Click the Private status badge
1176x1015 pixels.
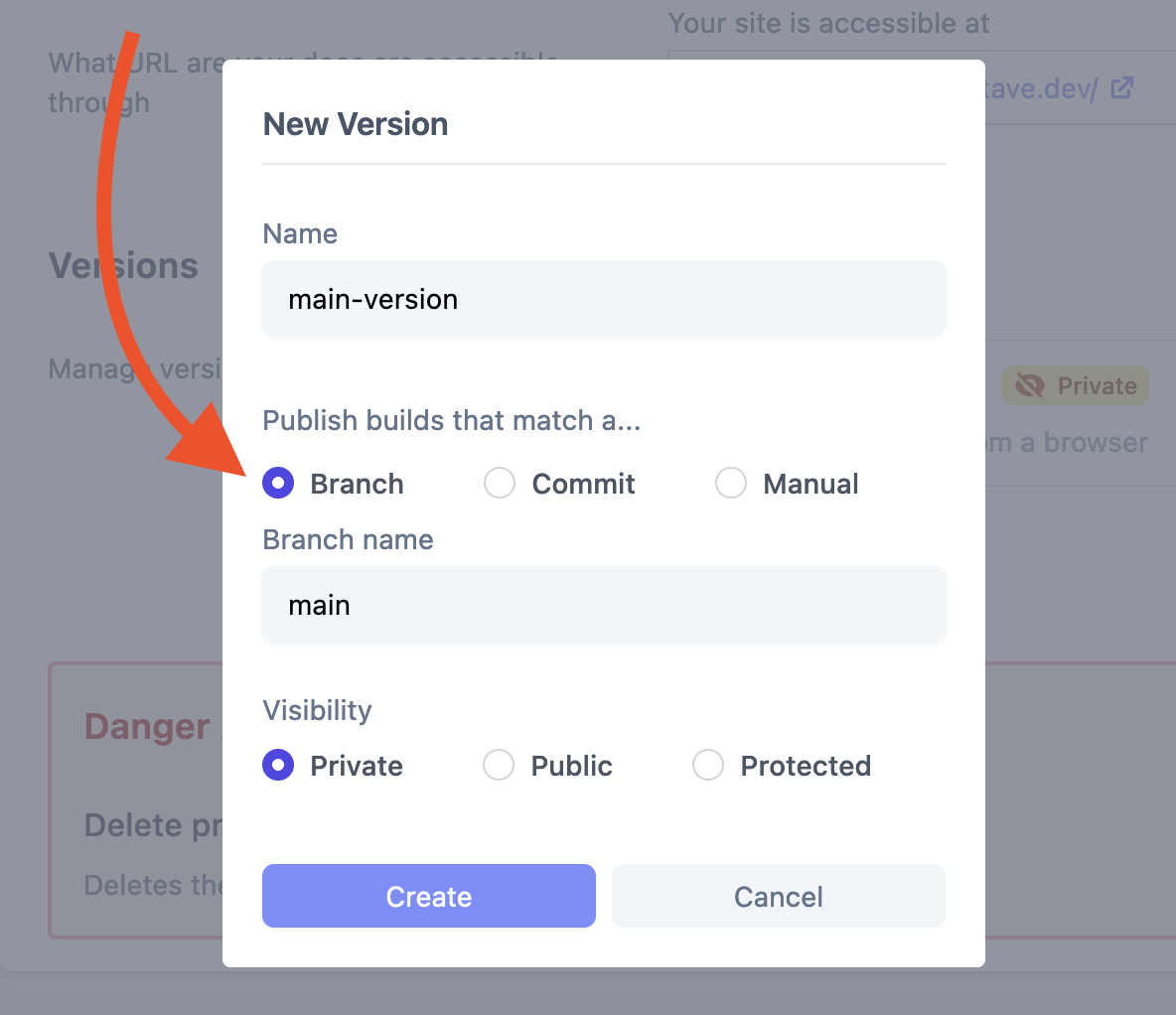click(1076, 385)
